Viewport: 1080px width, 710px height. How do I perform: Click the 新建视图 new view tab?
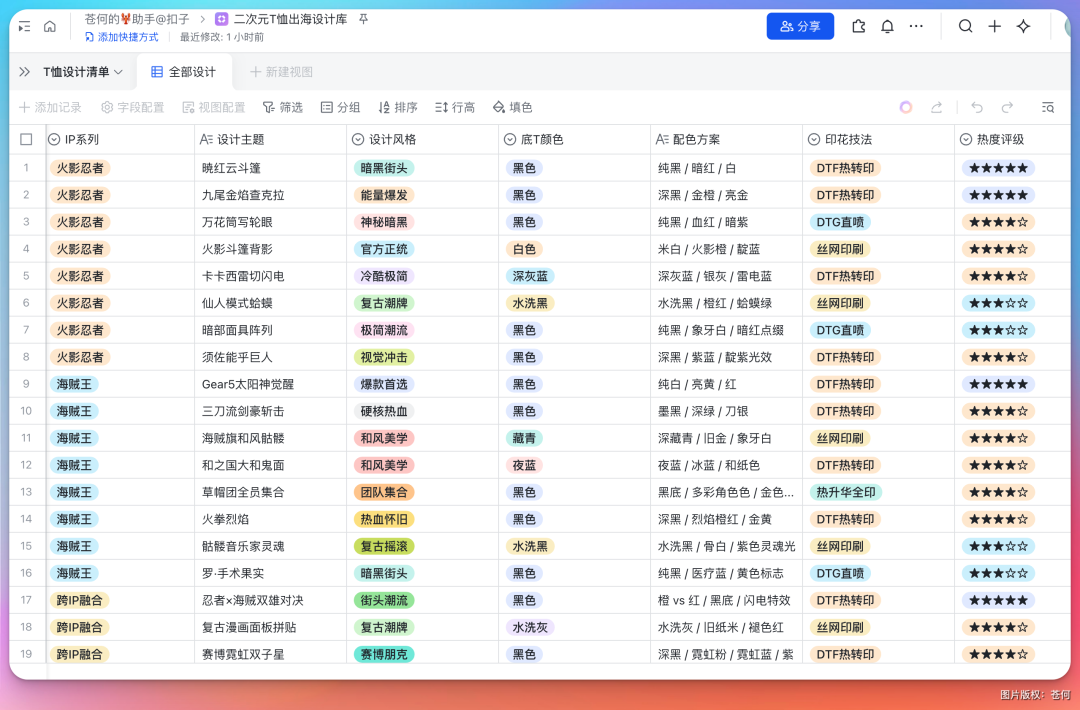pyautogui.click(x=281, y=72)
